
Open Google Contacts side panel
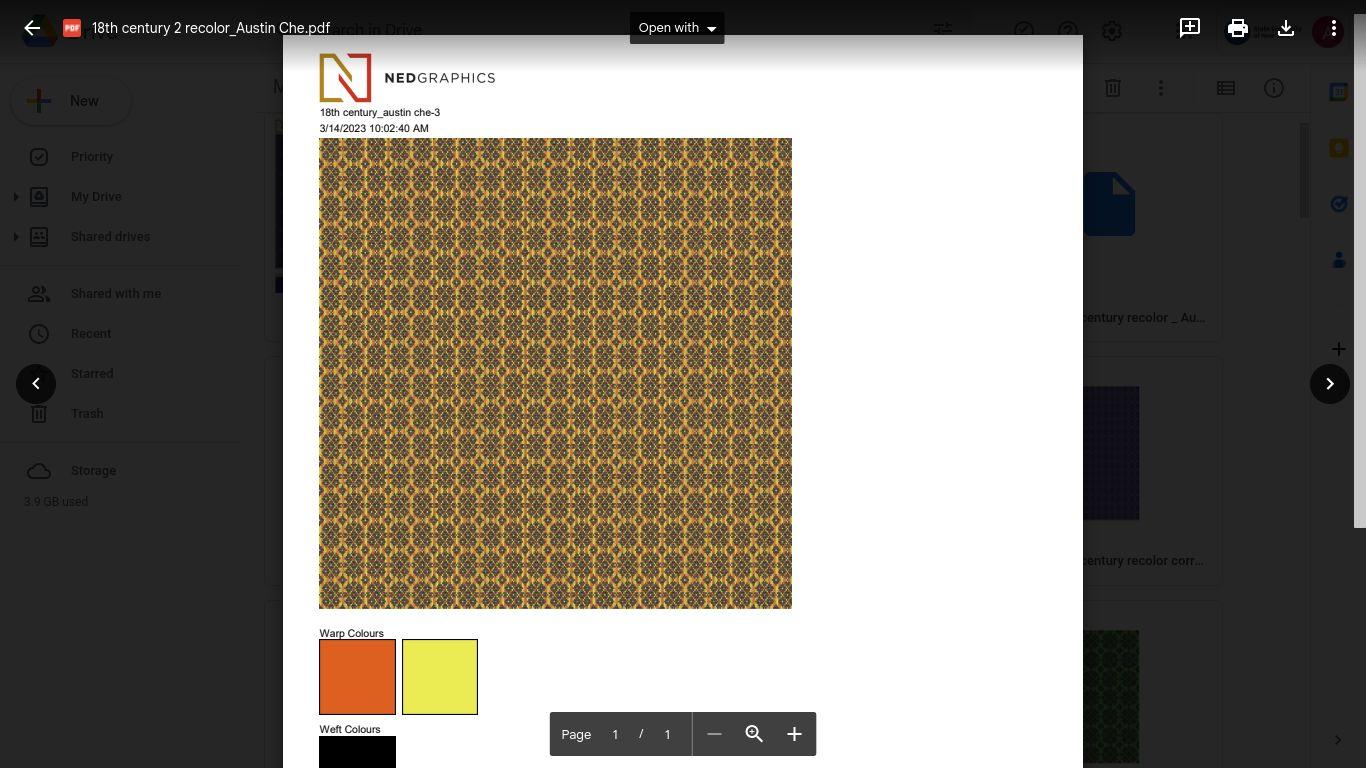(x=1339, y=260)
